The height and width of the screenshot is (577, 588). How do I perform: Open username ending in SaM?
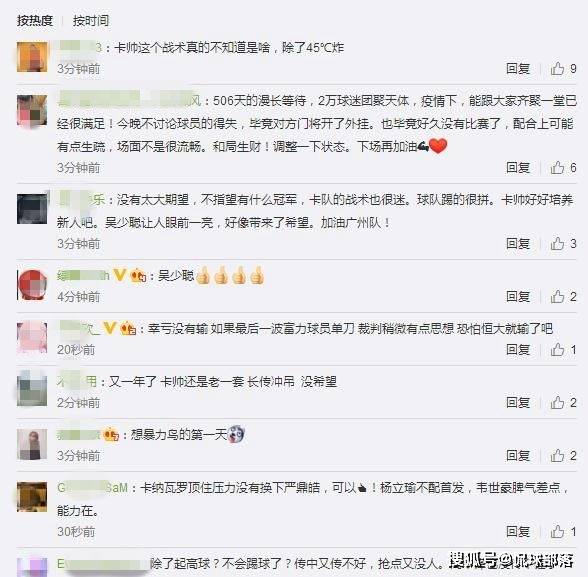tap(93, 488)
